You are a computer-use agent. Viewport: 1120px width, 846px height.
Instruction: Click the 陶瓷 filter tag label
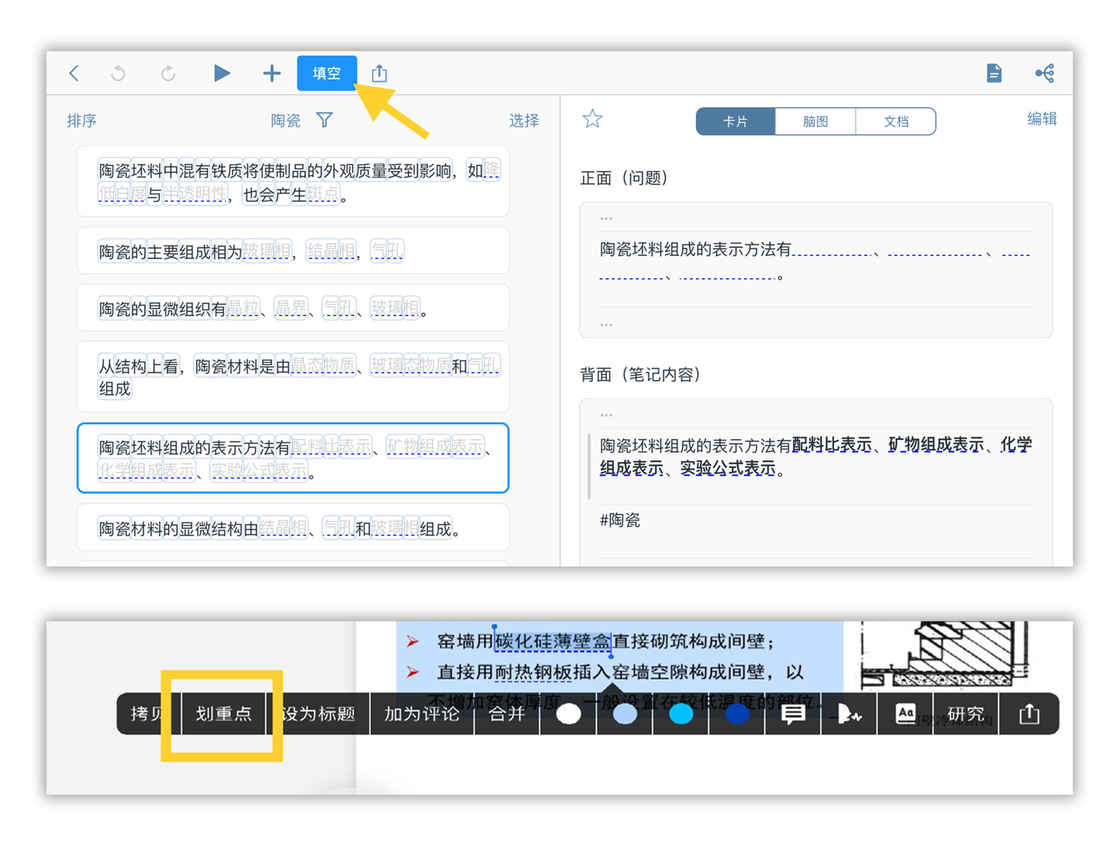(285, 121)
